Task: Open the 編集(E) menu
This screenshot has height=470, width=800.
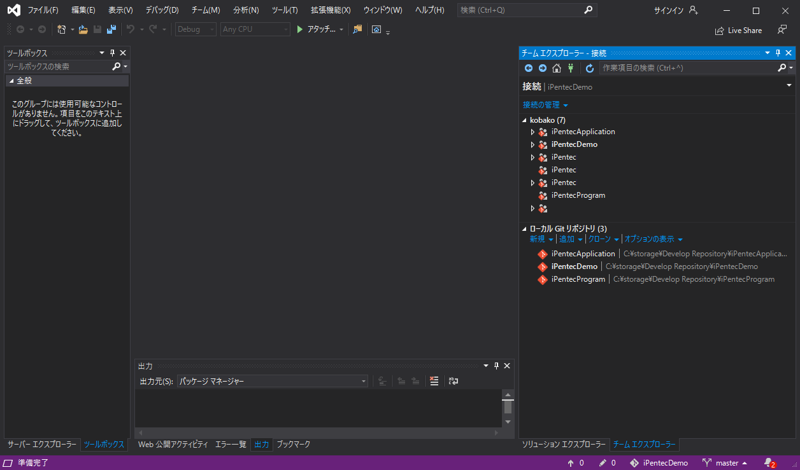Action: [83, 10]
